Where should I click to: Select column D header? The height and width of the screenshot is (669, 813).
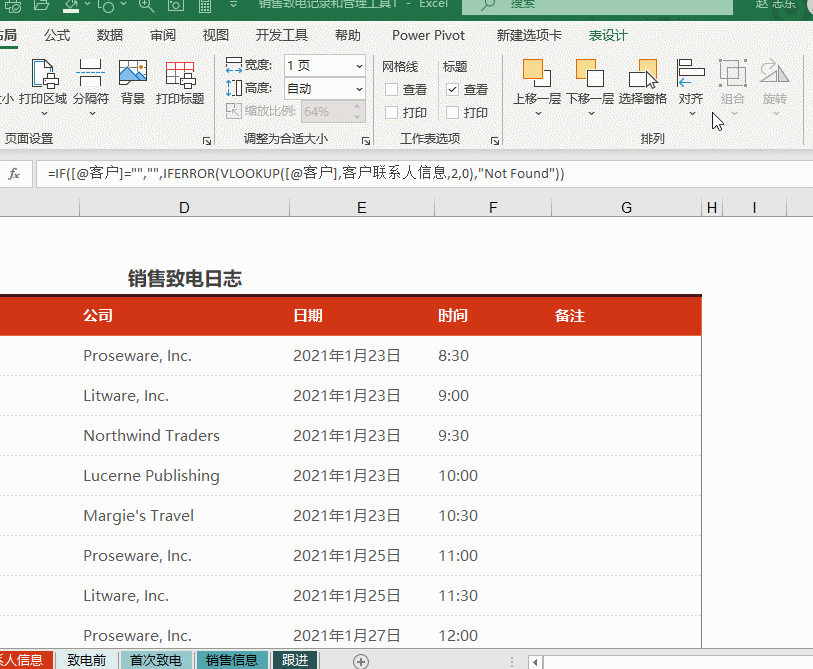(184, 207)
